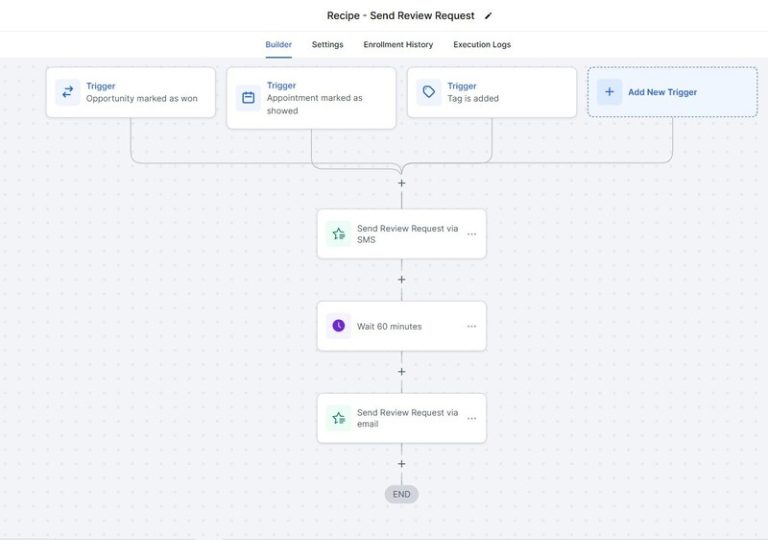Click the Opportunity marked as won trigger icon
The image size is (768, 540).
[68, 92]
